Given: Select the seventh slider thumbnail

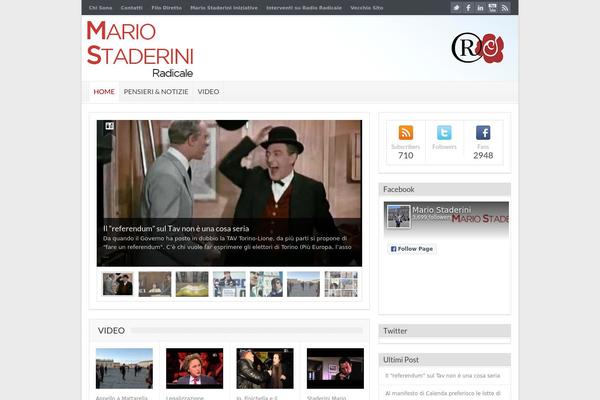Looking at the screenshot, I should [x=341, y=284].
